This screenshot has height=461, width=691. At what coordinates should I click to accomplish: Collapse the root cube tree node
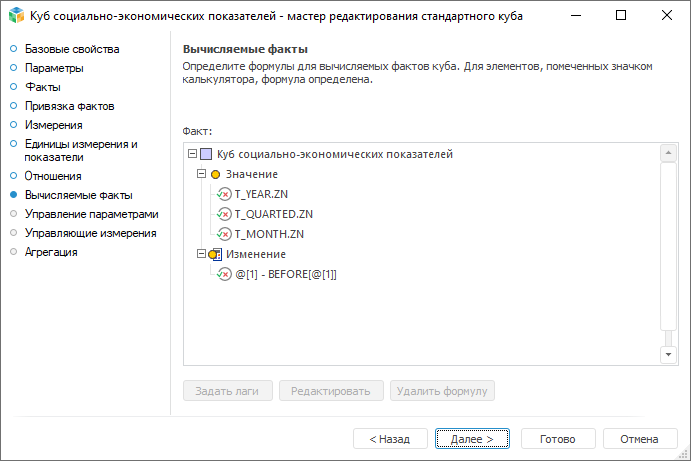coord(192,154)
